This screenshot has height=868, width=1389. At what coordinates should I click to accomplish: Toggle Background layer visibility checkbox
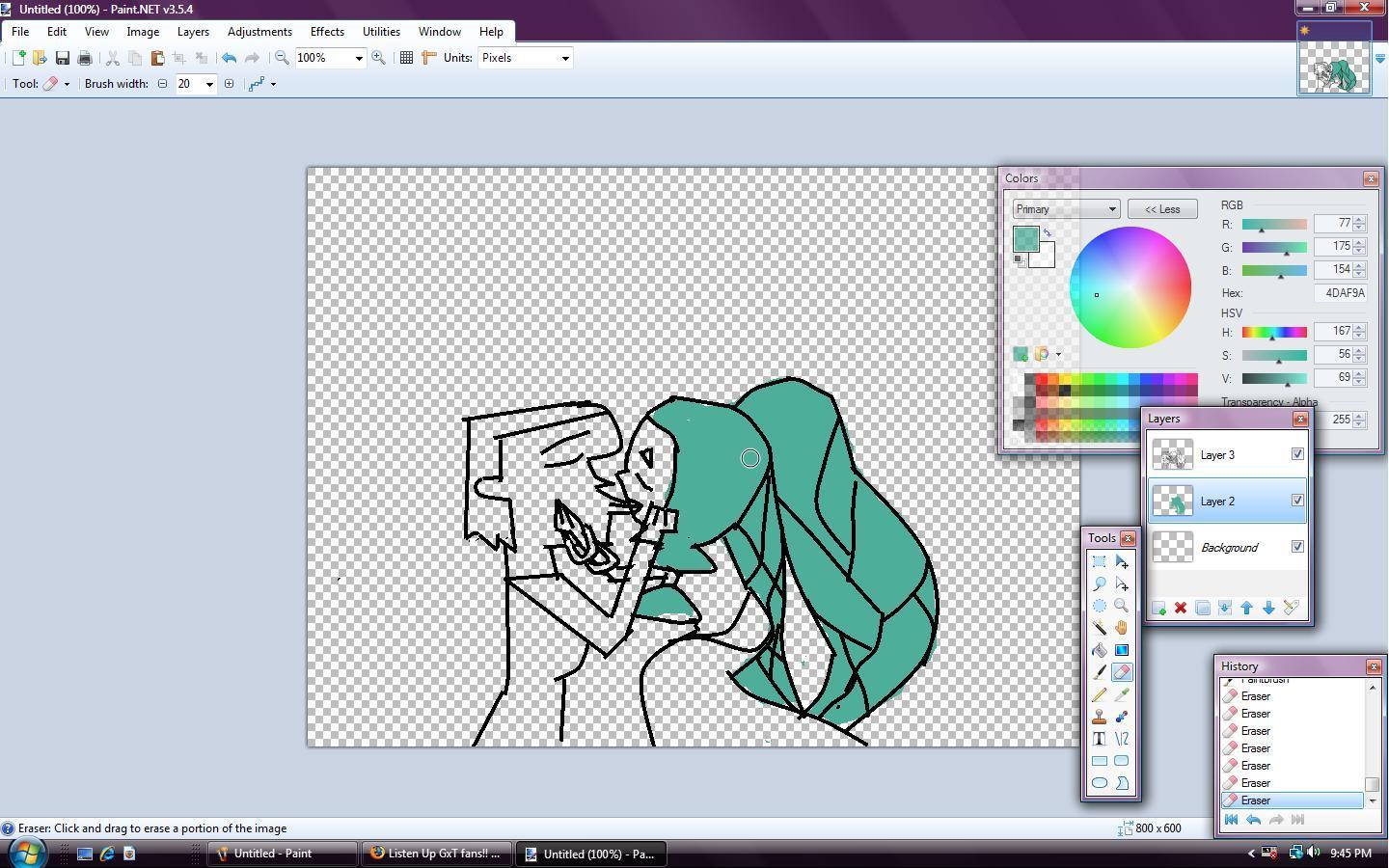coord(1297,547)
